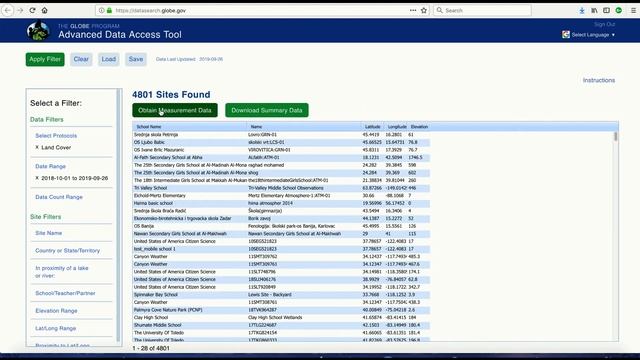This screenshot has height=360, width=640.
Task: Open the green padlock site info
Action: [x=109, y=10]
